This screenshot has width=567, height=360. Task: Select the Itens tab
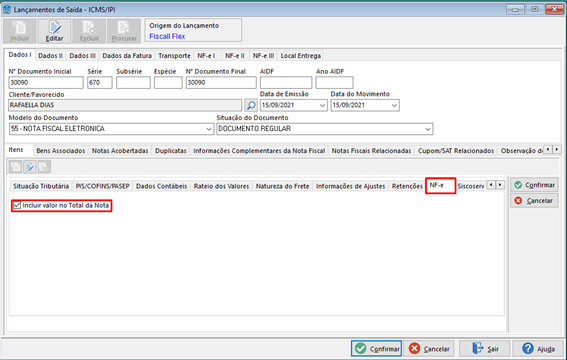(x=16, y=150)
